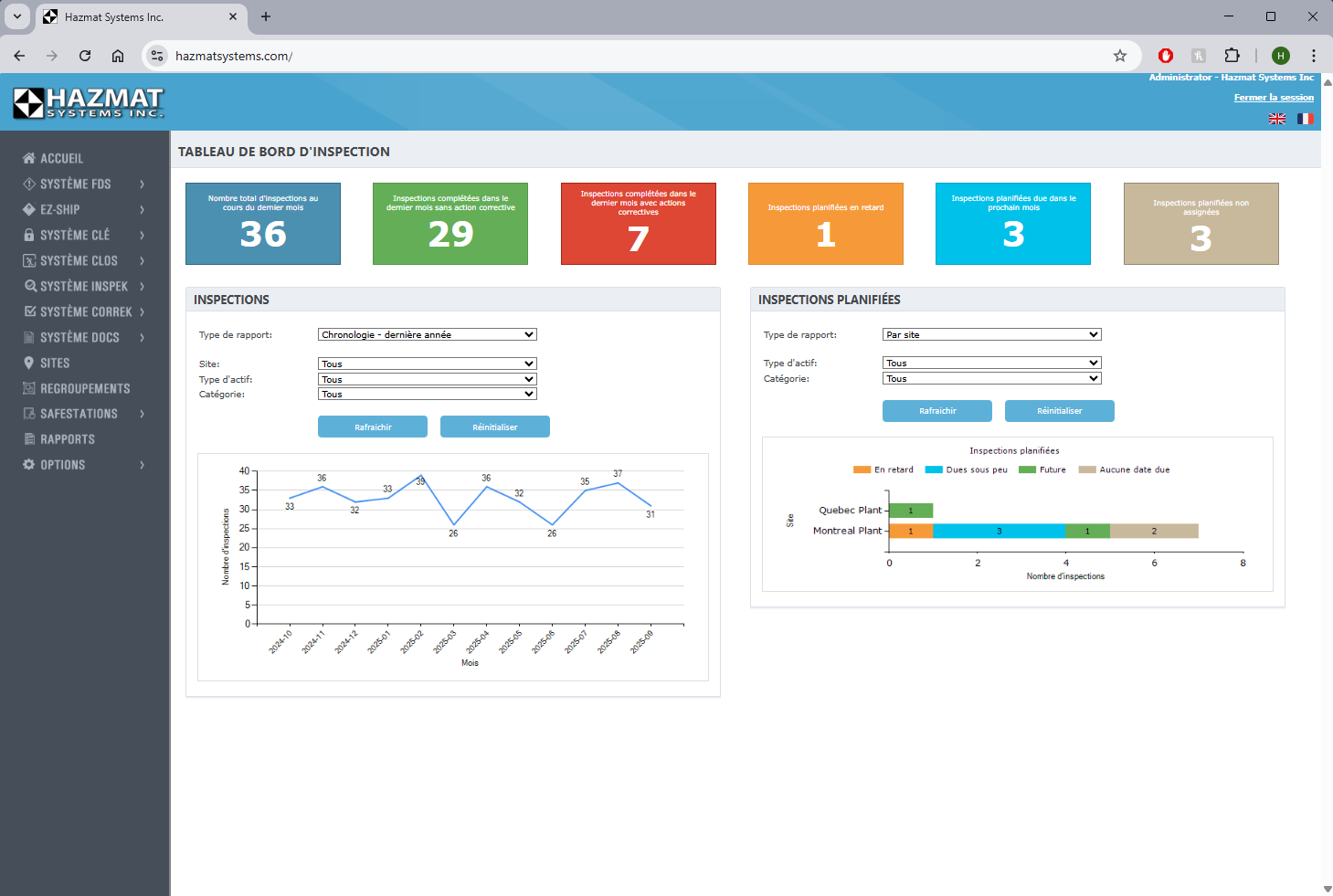Open the Rapports menu item
The height and width of the screenshot is (896, 1333).
point(67,439)
